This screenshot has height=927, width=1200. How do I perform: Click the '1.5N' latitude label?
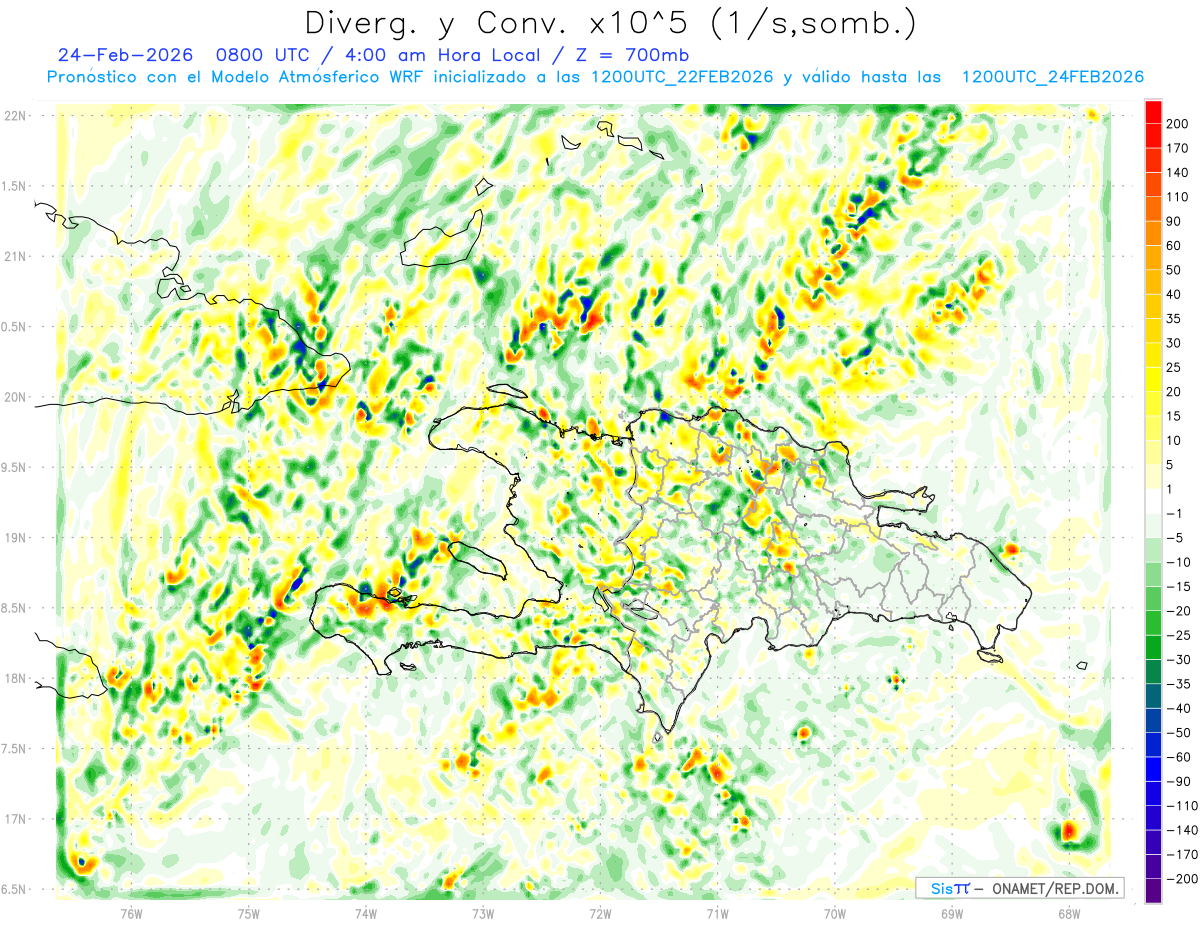pyautogui.click(x=14, y=186)
